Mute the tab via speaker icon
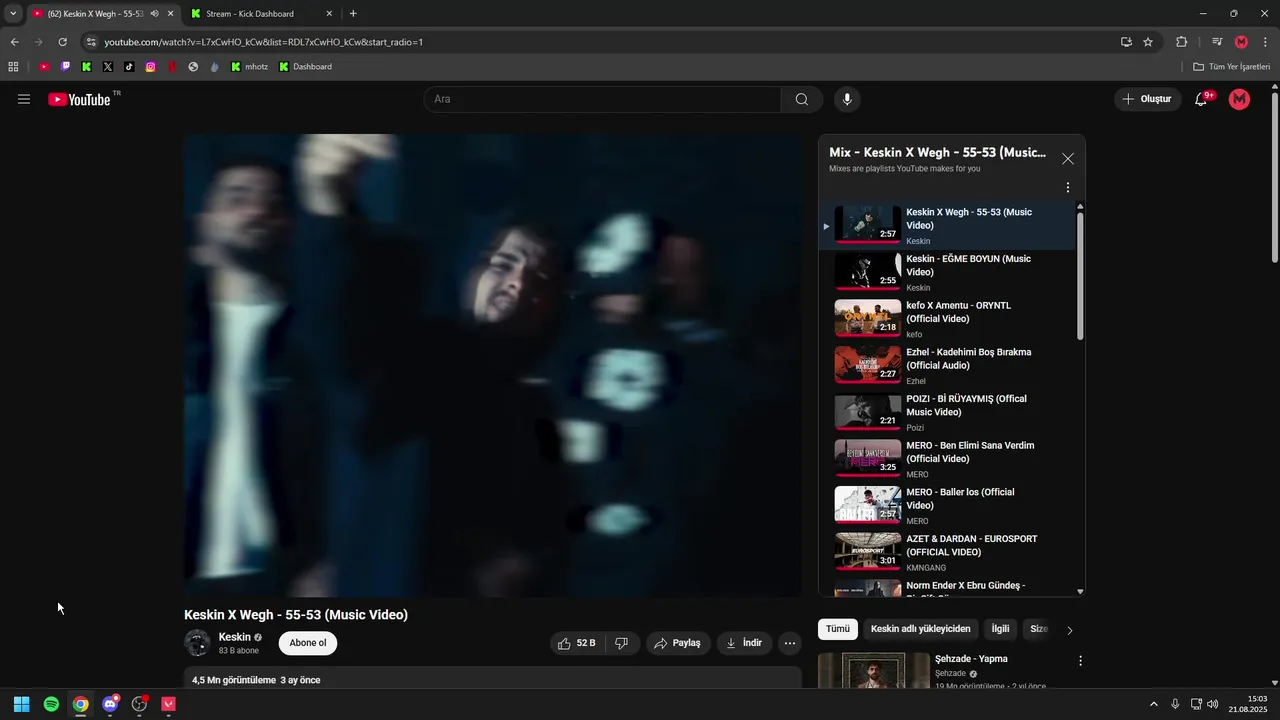 point(154,14)
